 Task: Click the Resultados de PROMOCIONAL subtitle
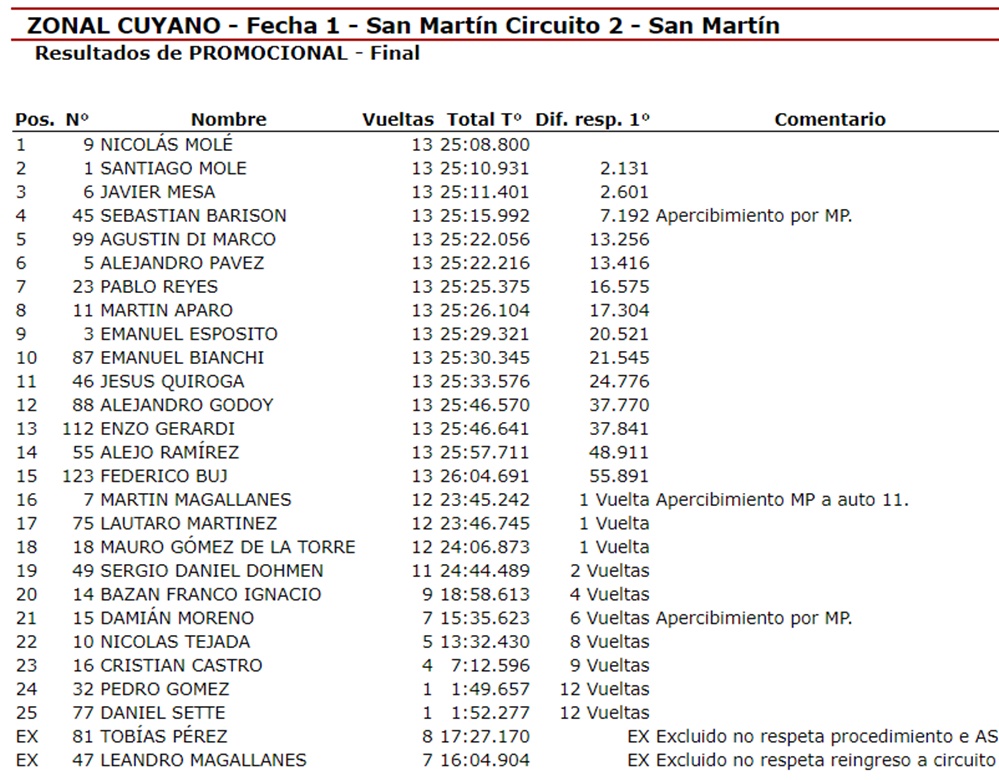227,53
